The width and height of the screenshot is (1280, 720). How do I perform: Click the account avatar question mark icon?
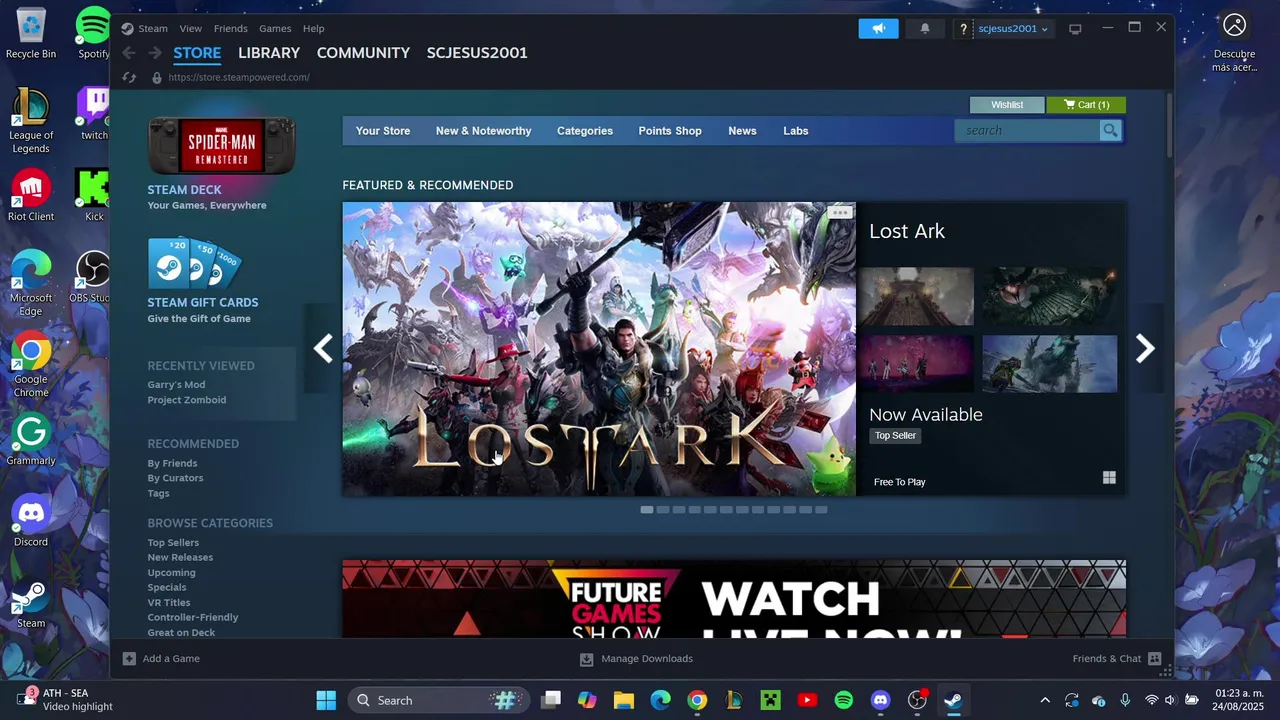[x=963, y=29]
